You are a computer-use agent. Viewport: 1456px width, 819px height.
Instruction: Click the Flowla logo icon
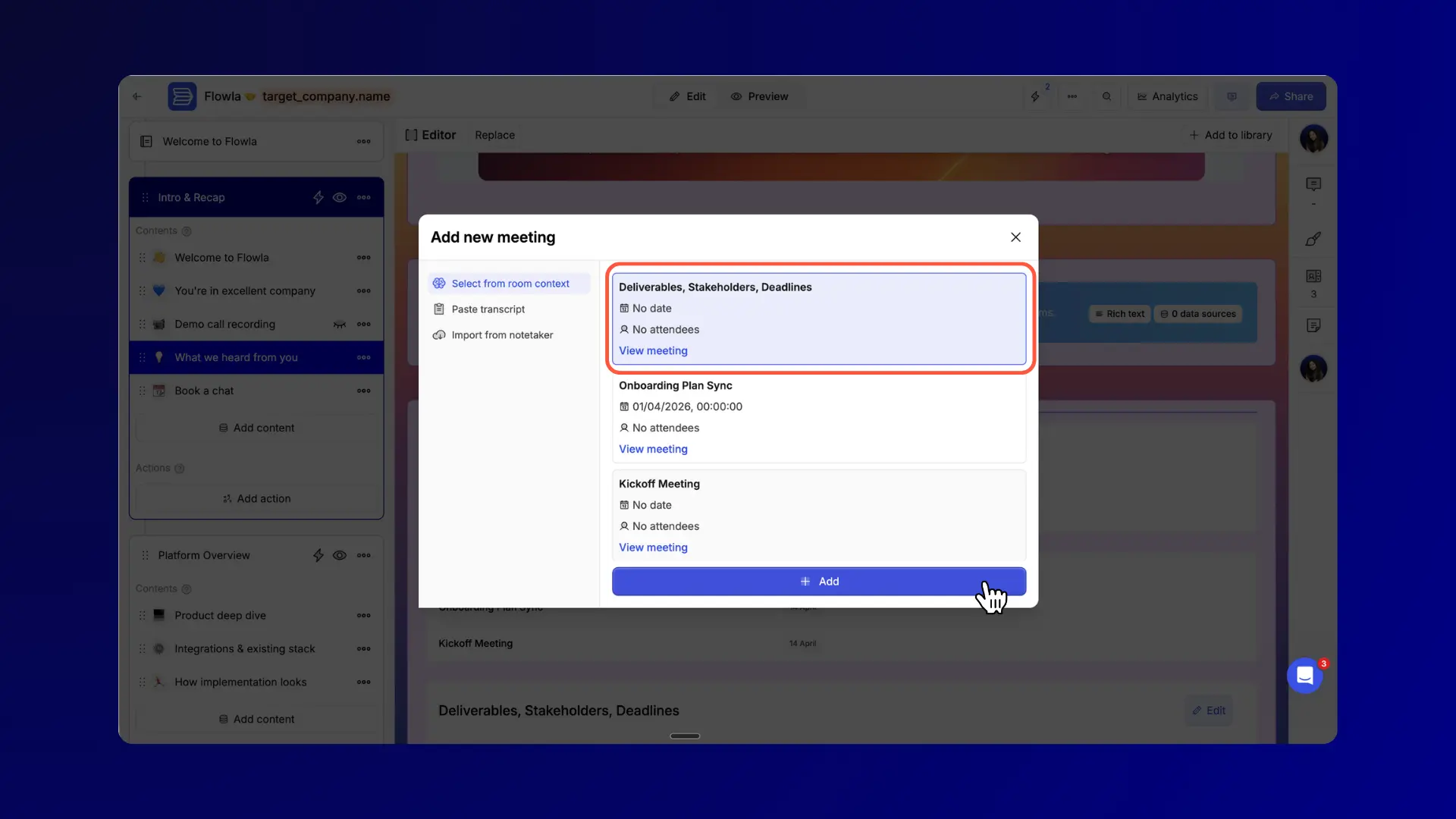coord(182,96)
